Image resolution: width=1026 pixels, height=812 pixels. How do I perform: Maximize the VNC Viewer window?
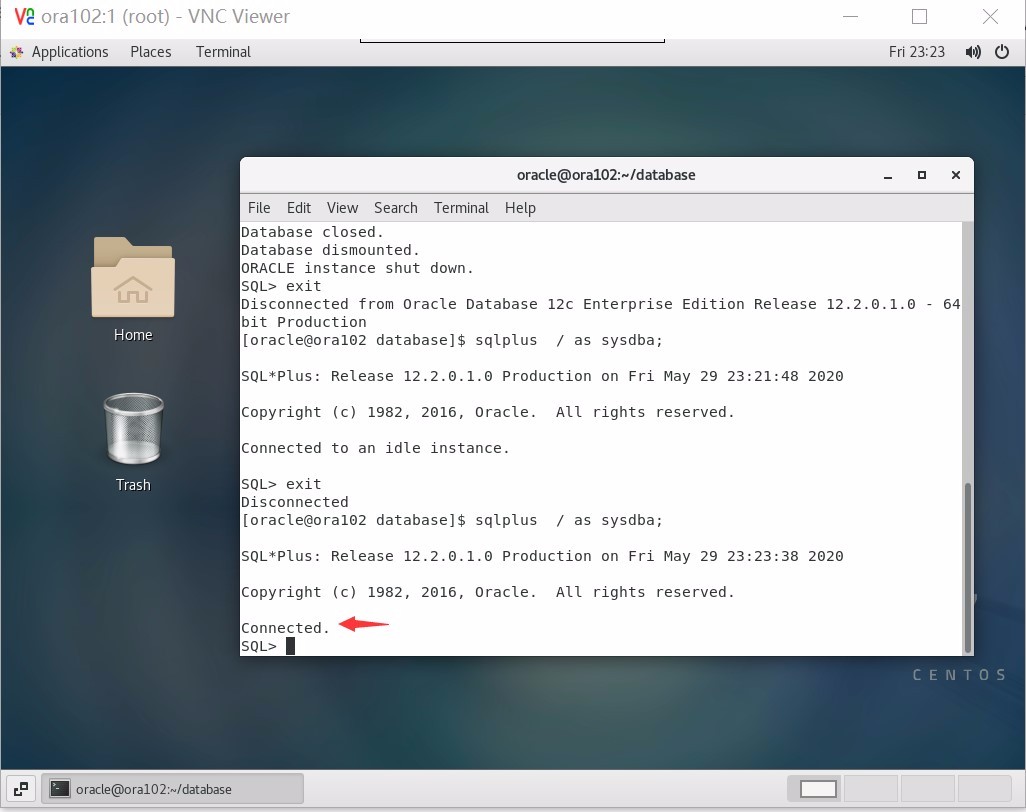[x=919, y=16]
